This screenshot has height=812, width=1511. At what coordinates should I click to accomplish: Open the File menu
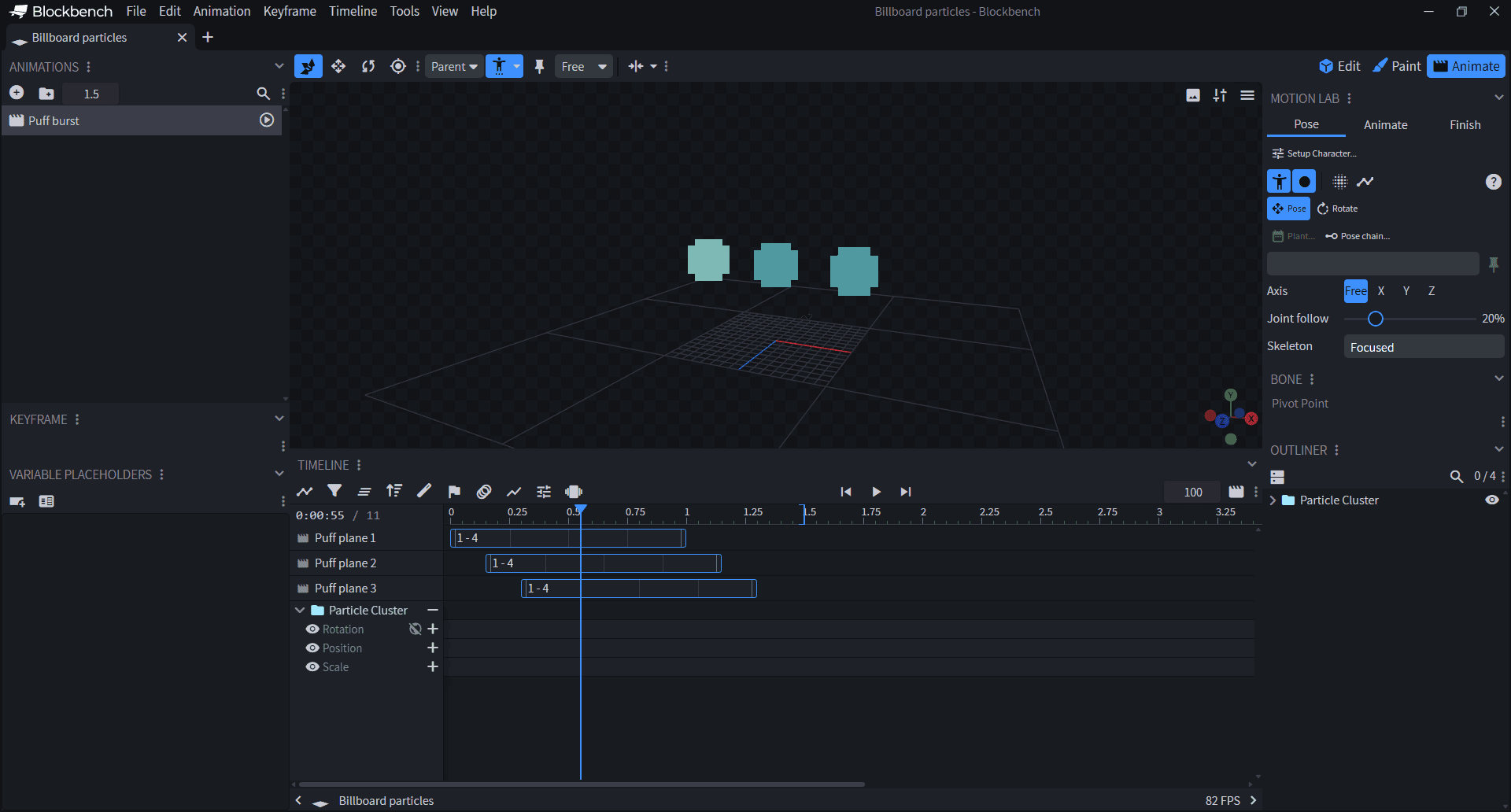tap(136, 11)
